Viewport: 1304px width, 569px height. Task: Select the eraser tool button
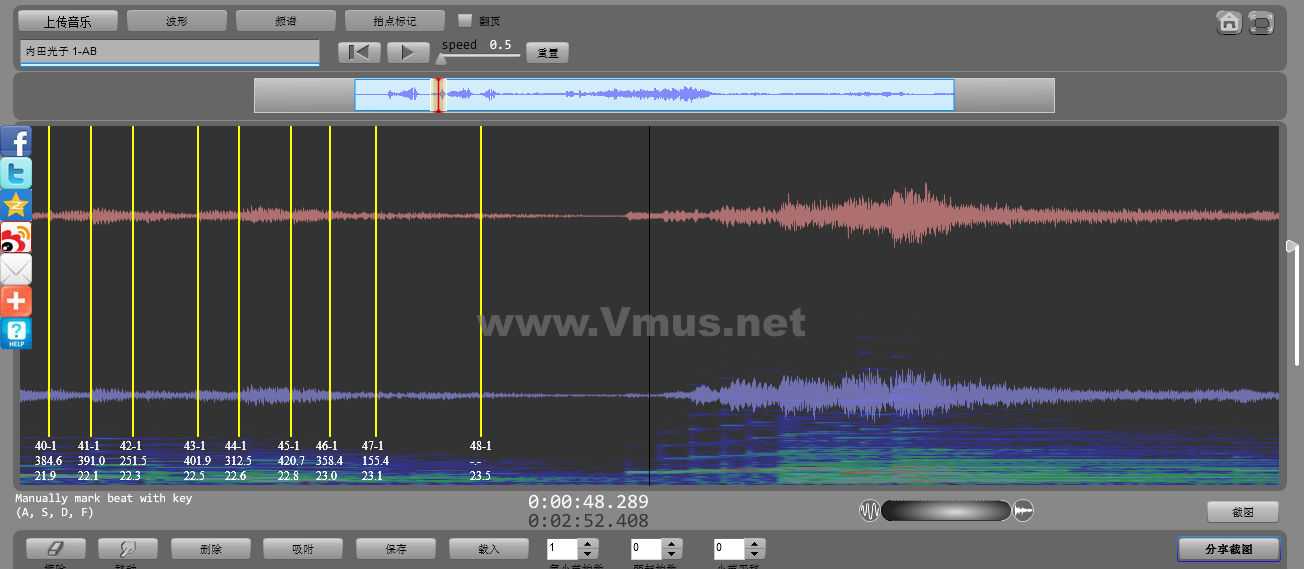click(x=55, y=549)
